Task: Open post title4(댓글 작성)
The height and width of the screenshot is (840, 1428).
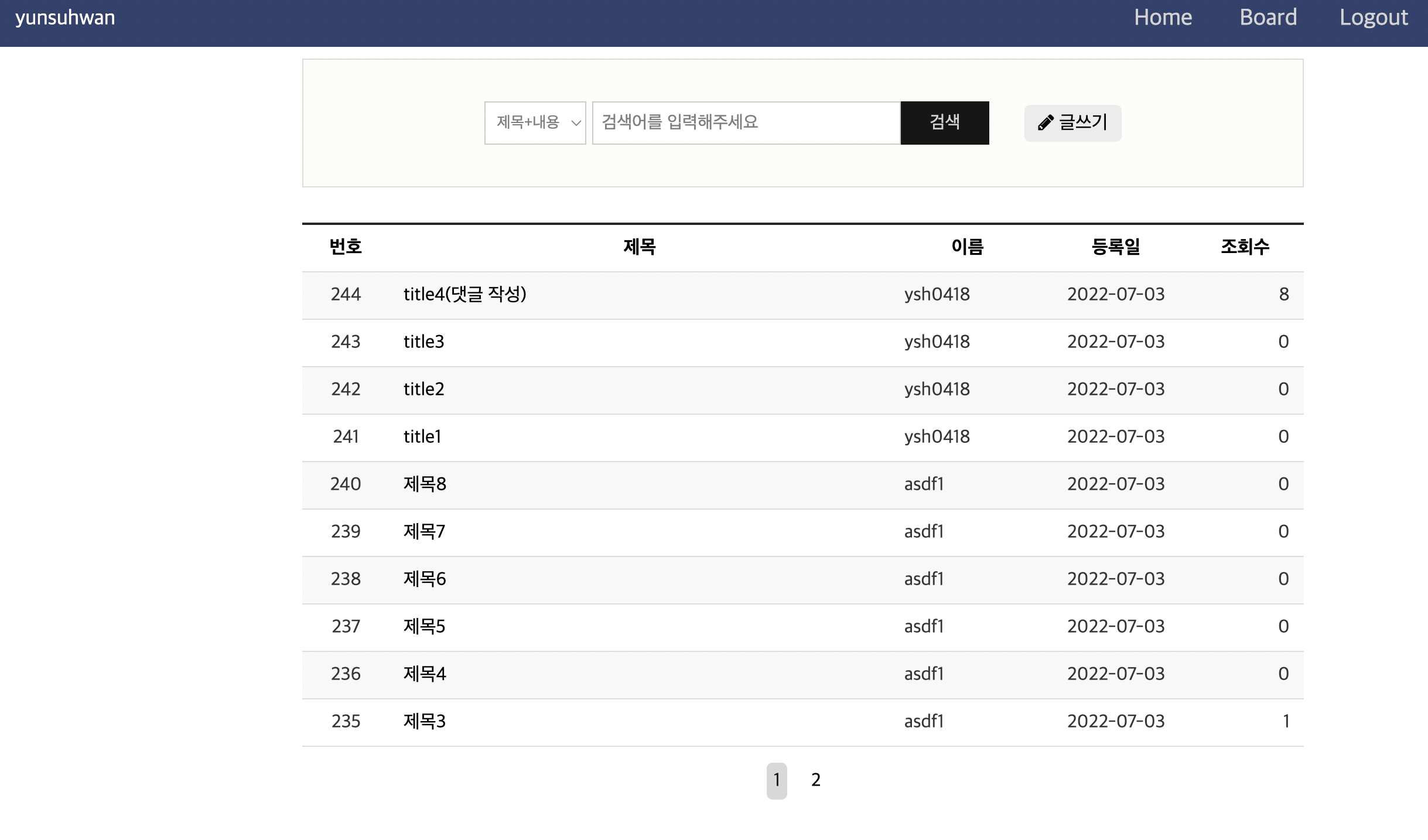Action: 466,295
